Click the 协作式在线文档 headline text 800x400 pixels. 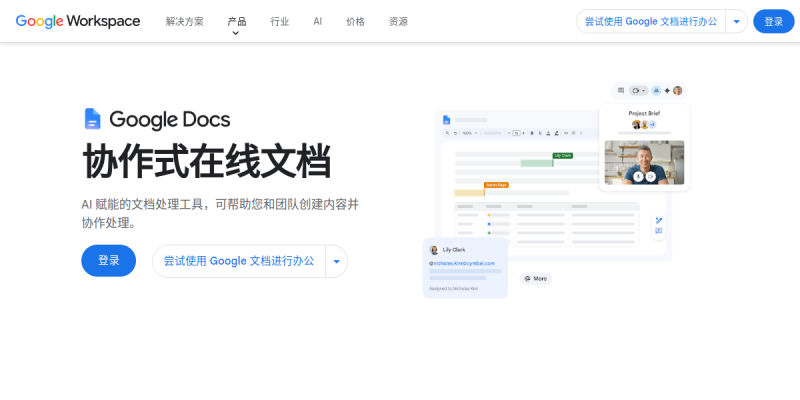pyautogui.click(x=207, y=161)
